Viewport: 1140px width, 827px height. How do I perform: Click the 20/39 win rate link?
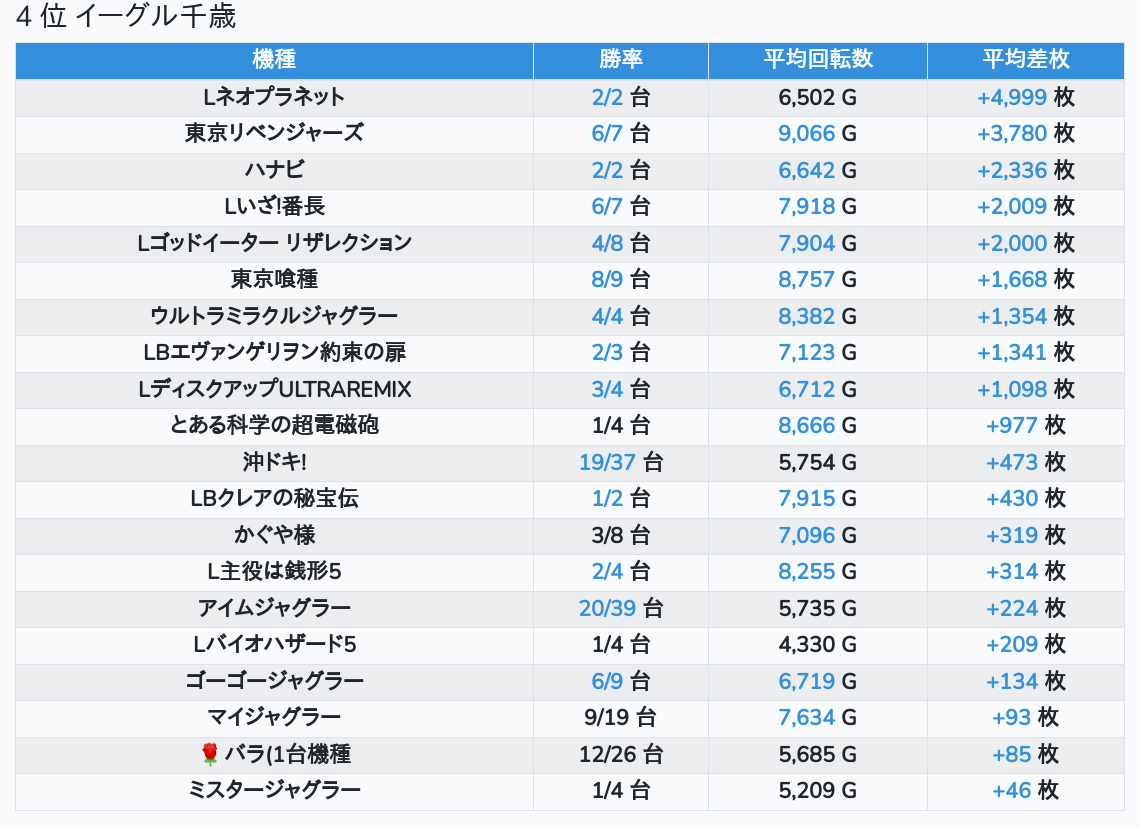[x=607, y=608]
